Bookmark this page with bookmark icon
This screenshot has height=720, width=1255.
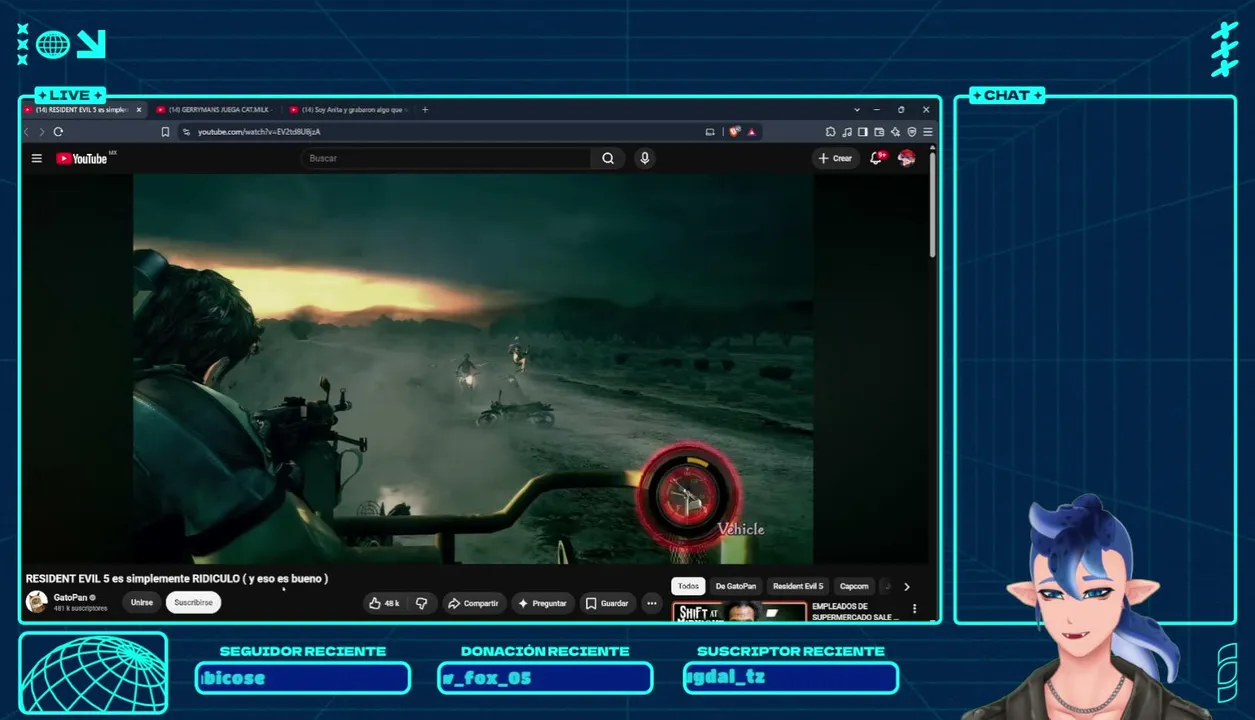165,132
